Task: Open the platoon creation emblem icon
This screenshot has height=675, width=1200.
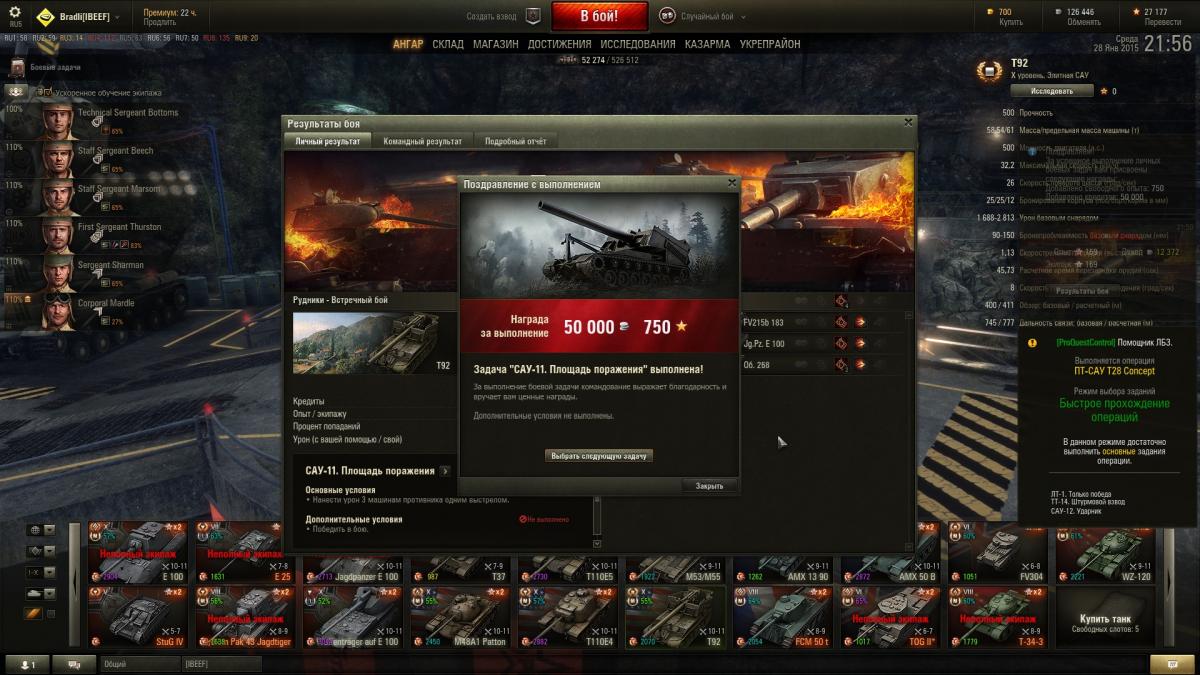Action: pyautogui.click(x=533, y=16)
